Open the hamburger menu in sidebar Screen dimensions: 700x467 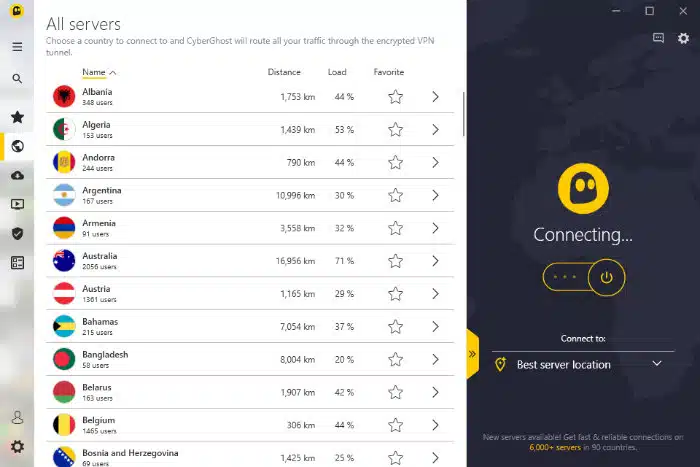coord(17,47)
